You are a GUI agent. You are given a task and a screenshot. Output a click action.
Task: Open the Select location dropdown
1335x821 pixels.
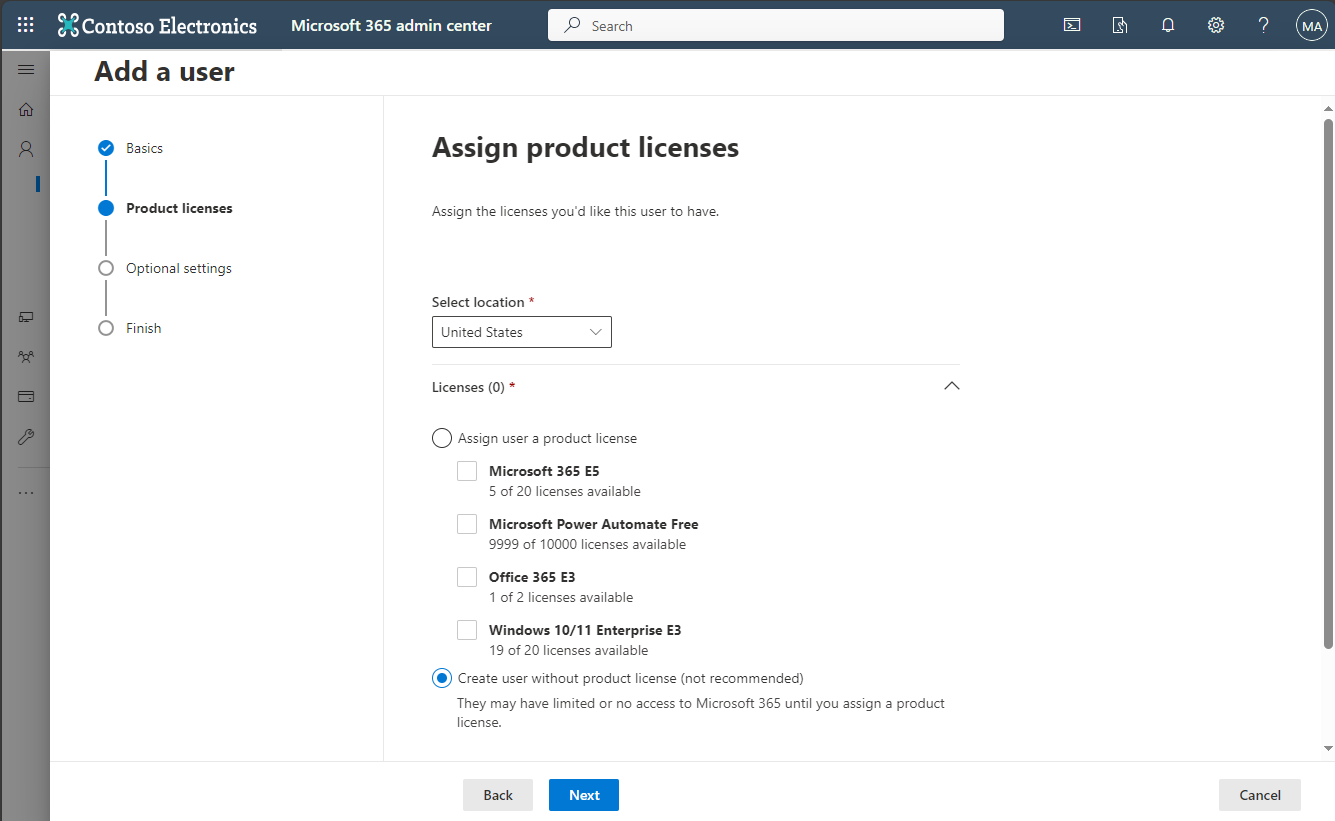pyautogui.click(x=522, y=332)
